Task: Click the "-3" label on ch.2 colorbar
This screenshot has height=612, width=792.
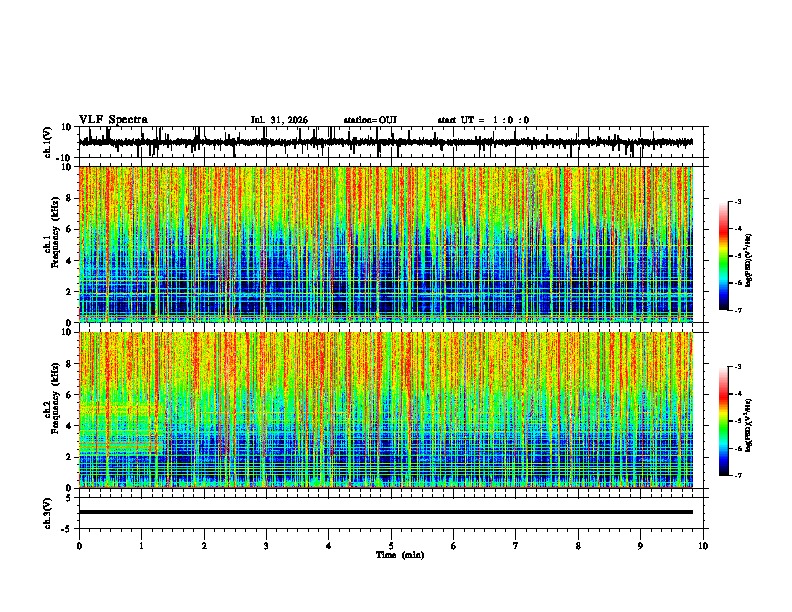Action: coord(737,367)
